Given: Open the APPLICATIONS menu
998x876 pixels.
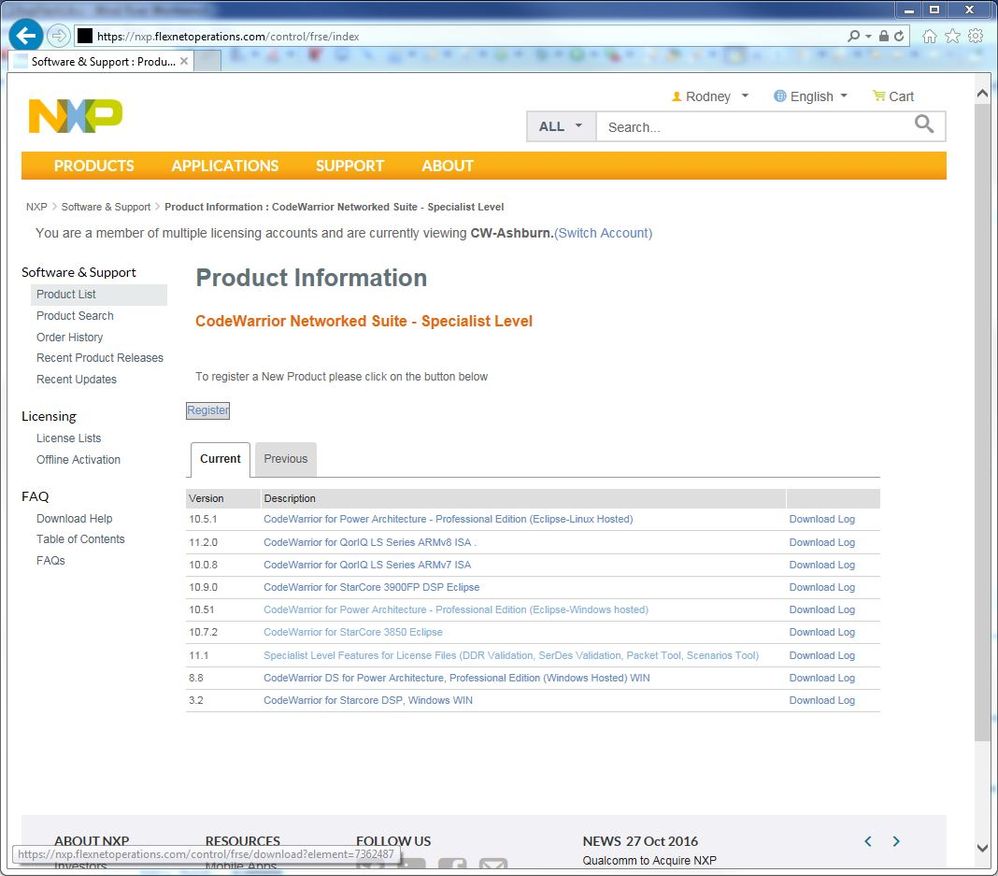Looking at the screenshot, I should coord(225,166).
